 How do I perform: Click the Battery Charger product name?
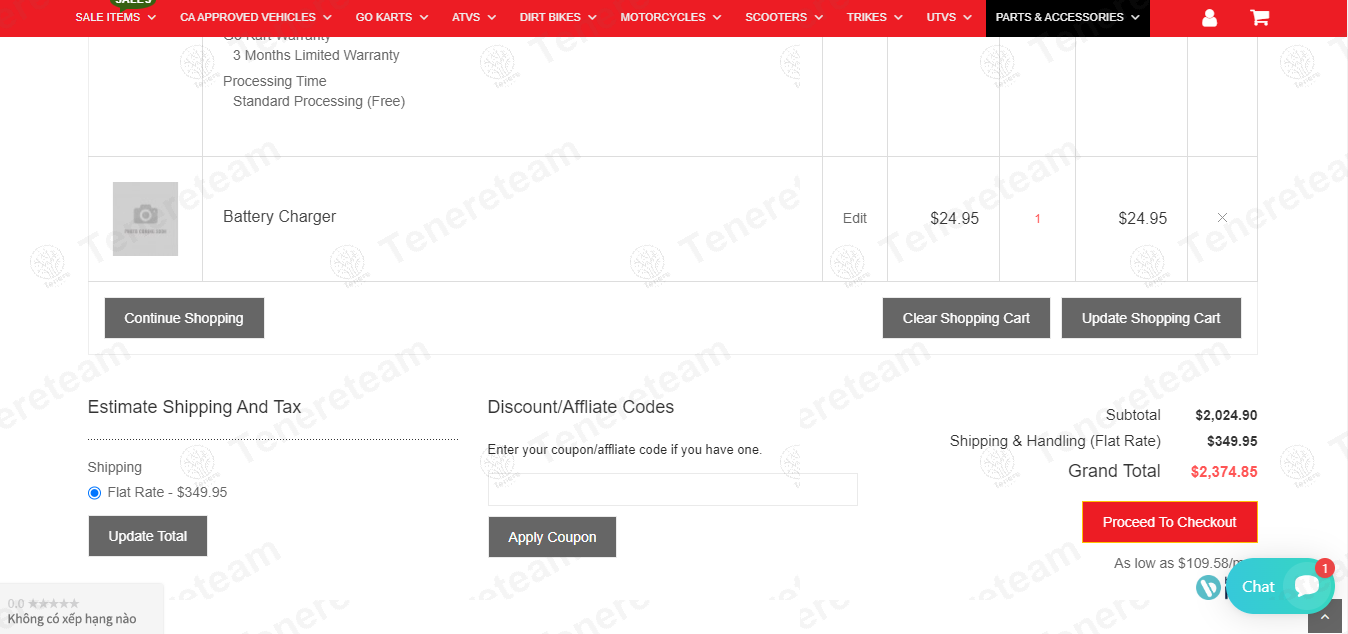click(x=279, y=217)
